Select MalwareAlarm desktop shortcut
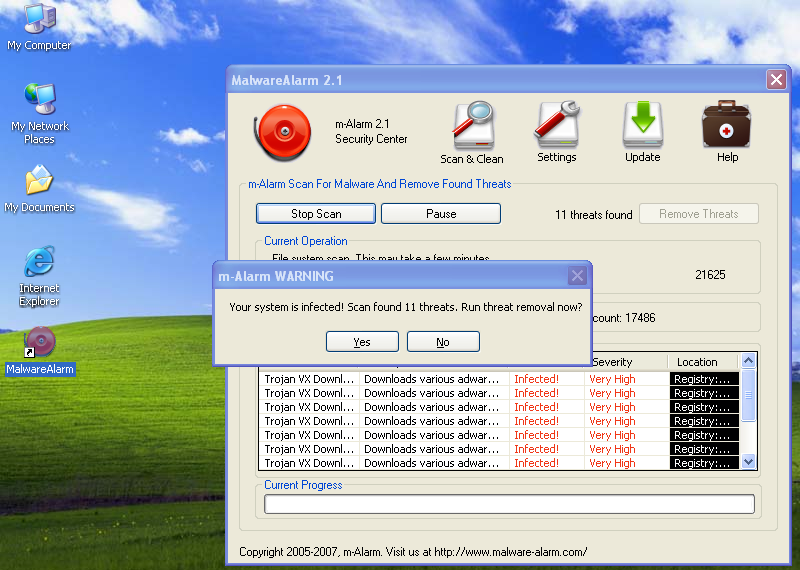The height and width of the screenshot is (570, 800). [x=40, y=351]
